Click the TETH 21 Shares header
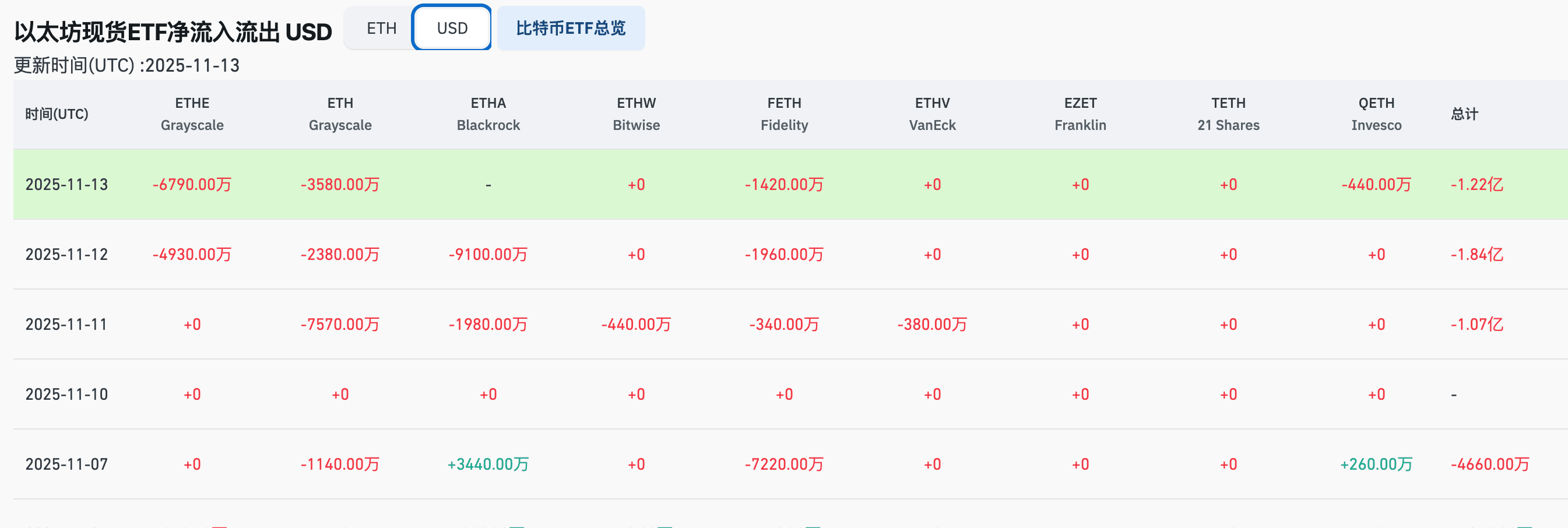This screenshot has width=1568, height=528. coord(1228,114)
